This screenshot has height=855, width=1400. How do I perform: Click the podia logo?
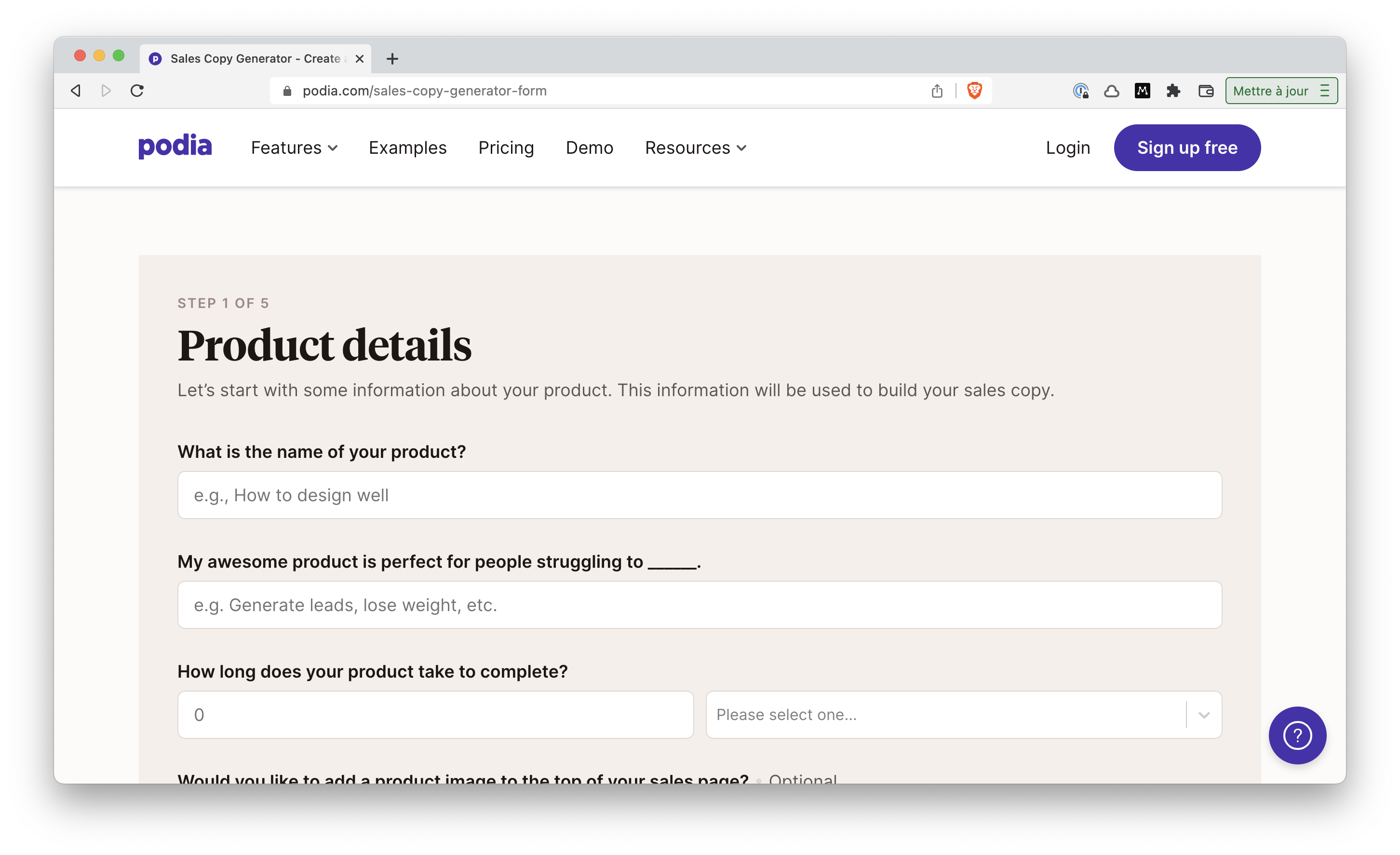pos(175,147)
